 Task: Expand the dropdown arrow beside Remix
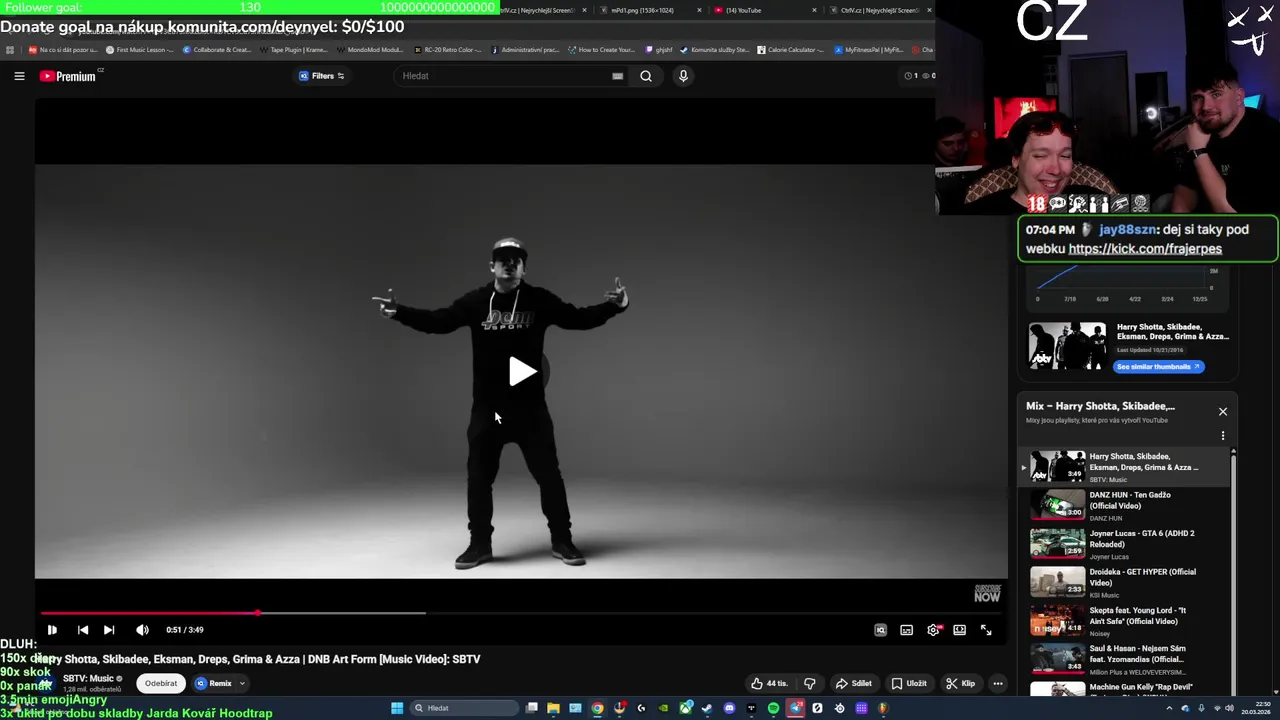click(241, 684)
